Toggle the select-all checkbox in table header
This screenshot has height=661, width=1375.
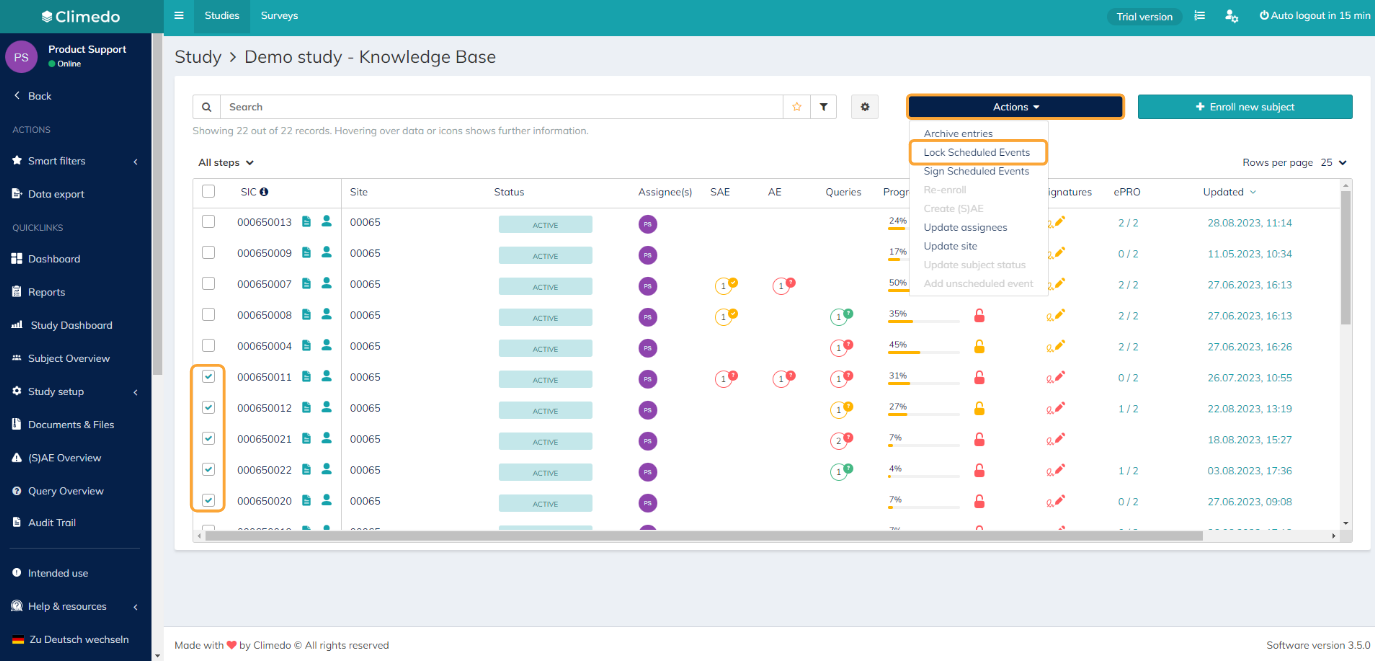208,192
